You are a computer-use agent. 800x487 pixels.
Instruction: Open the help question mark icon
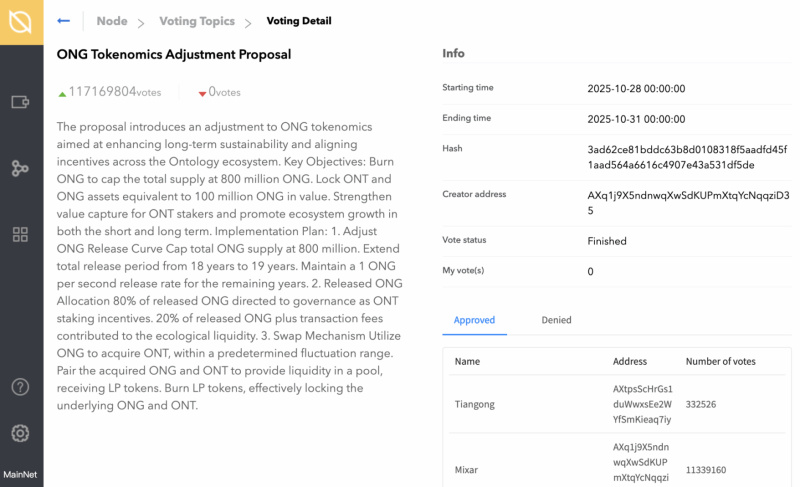(x=20, y=387)
